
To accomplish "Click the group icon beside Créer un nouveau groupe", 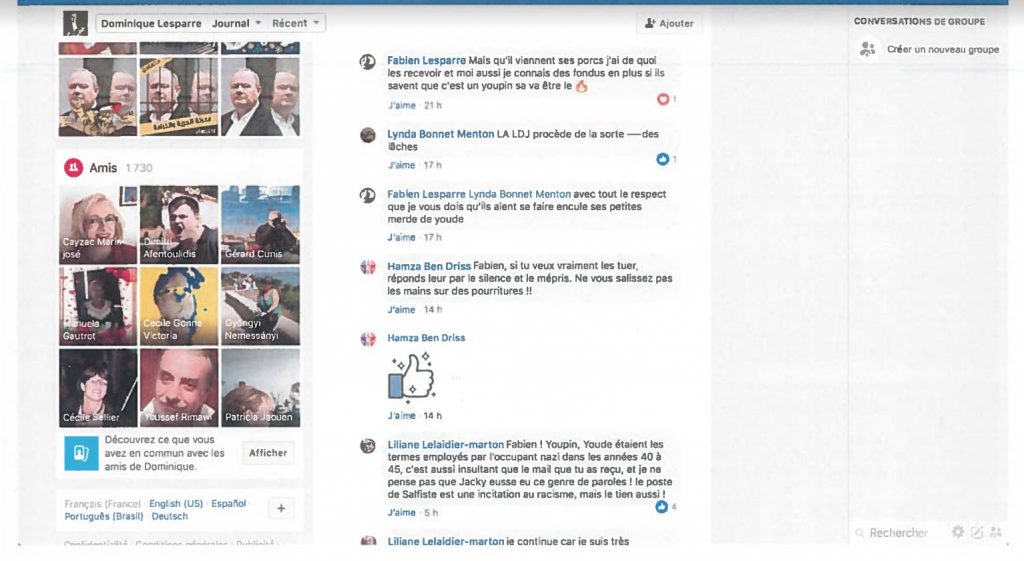I will click(867, 49).
